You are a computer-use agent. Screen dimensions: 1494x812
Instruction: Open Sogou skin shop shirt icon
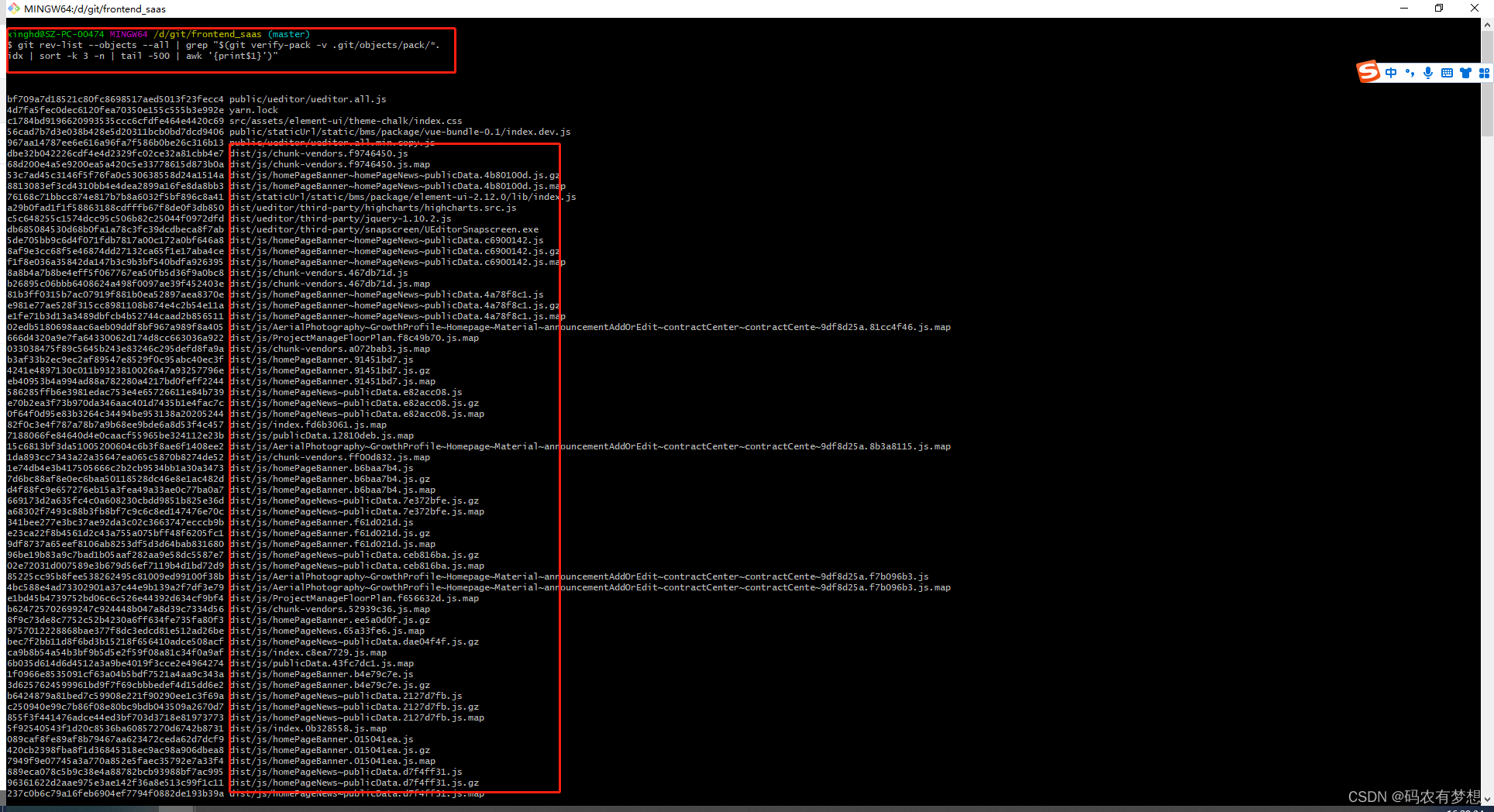1465,73
